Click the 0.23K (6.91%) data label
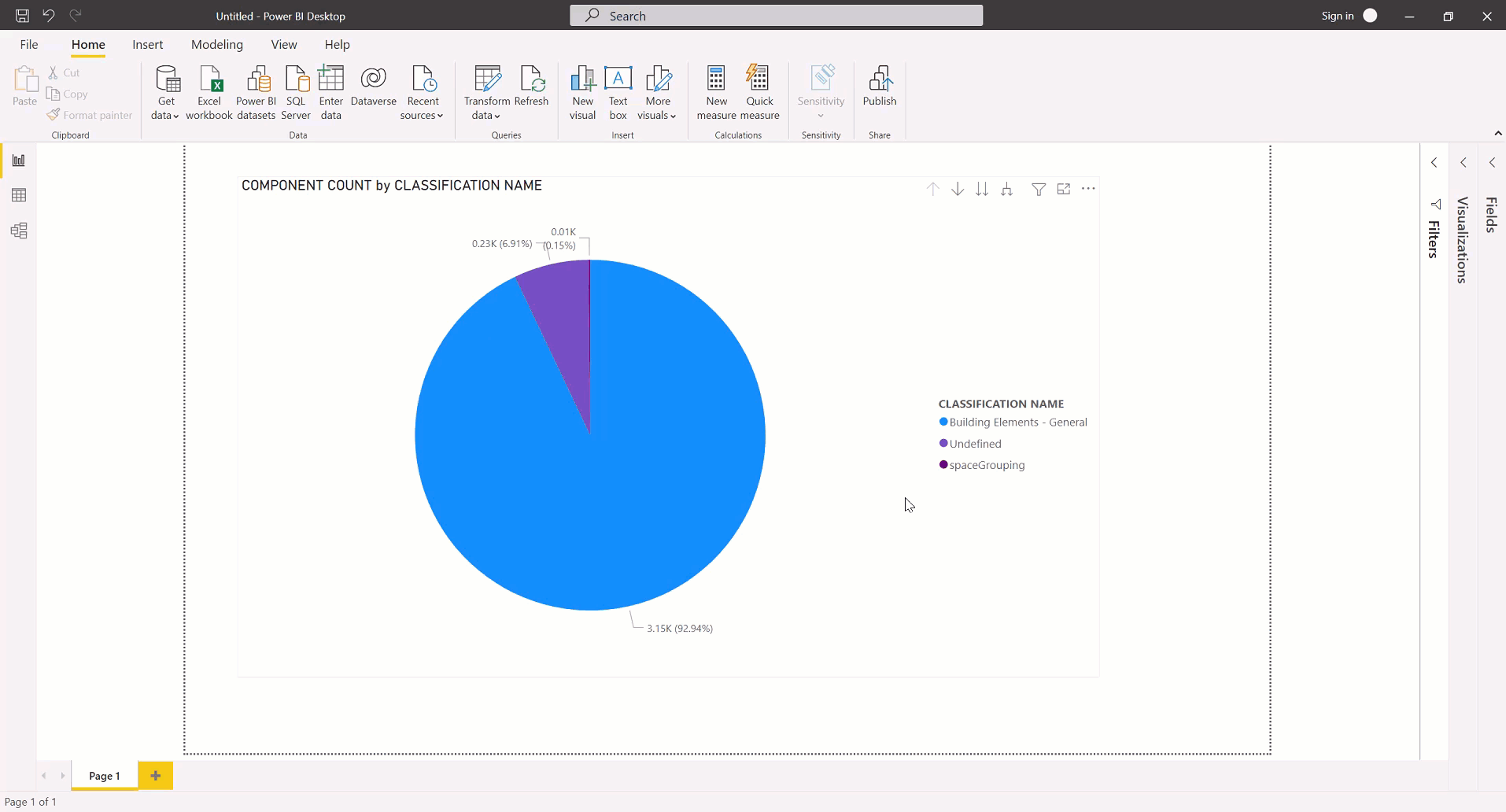The height and width of the screenshot is (812, 1506). pyautogui.click(x=502, y=244)
